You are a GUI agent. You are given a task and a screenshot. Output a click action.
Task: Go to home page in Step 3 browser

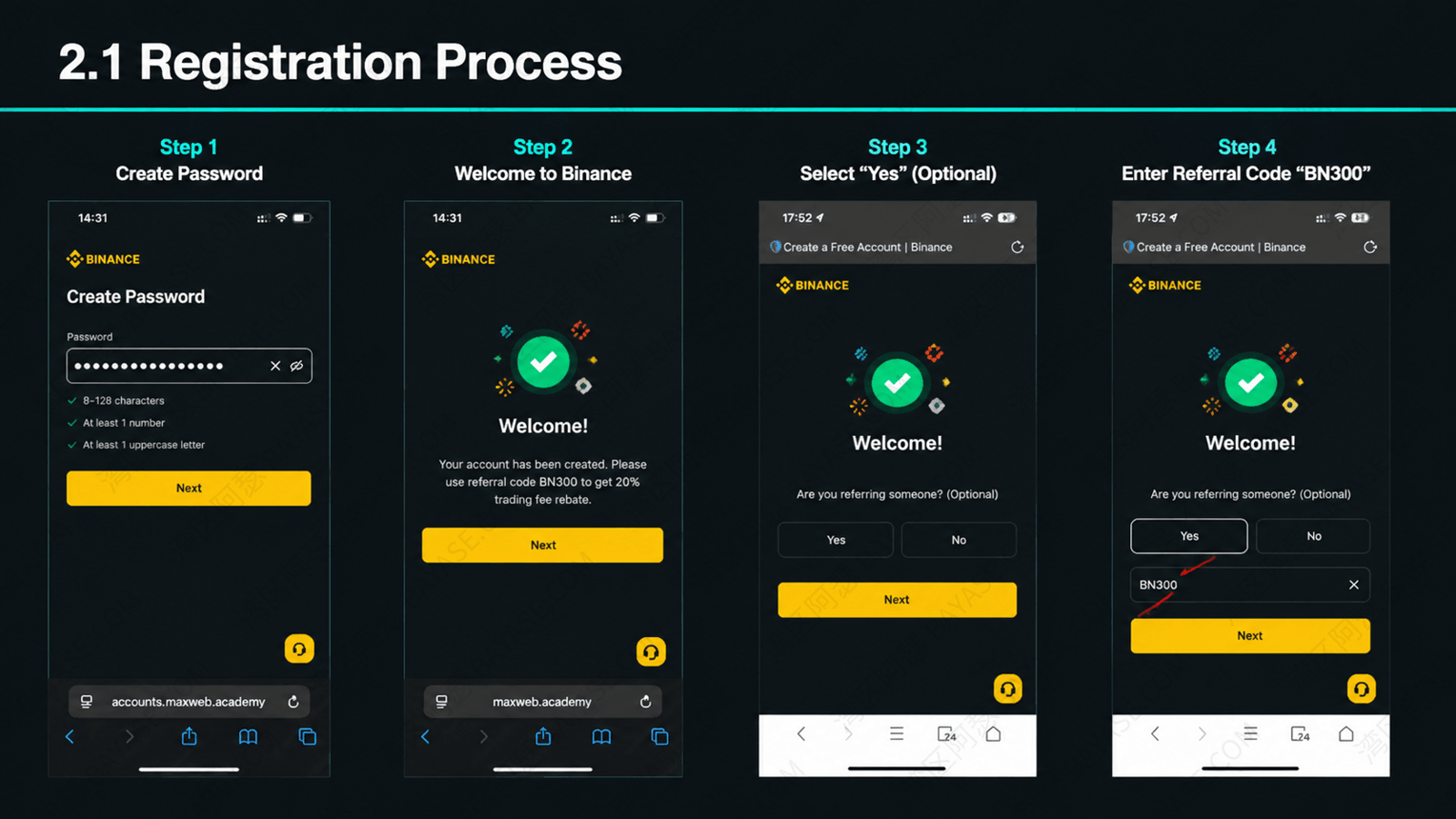pos(994,733)
